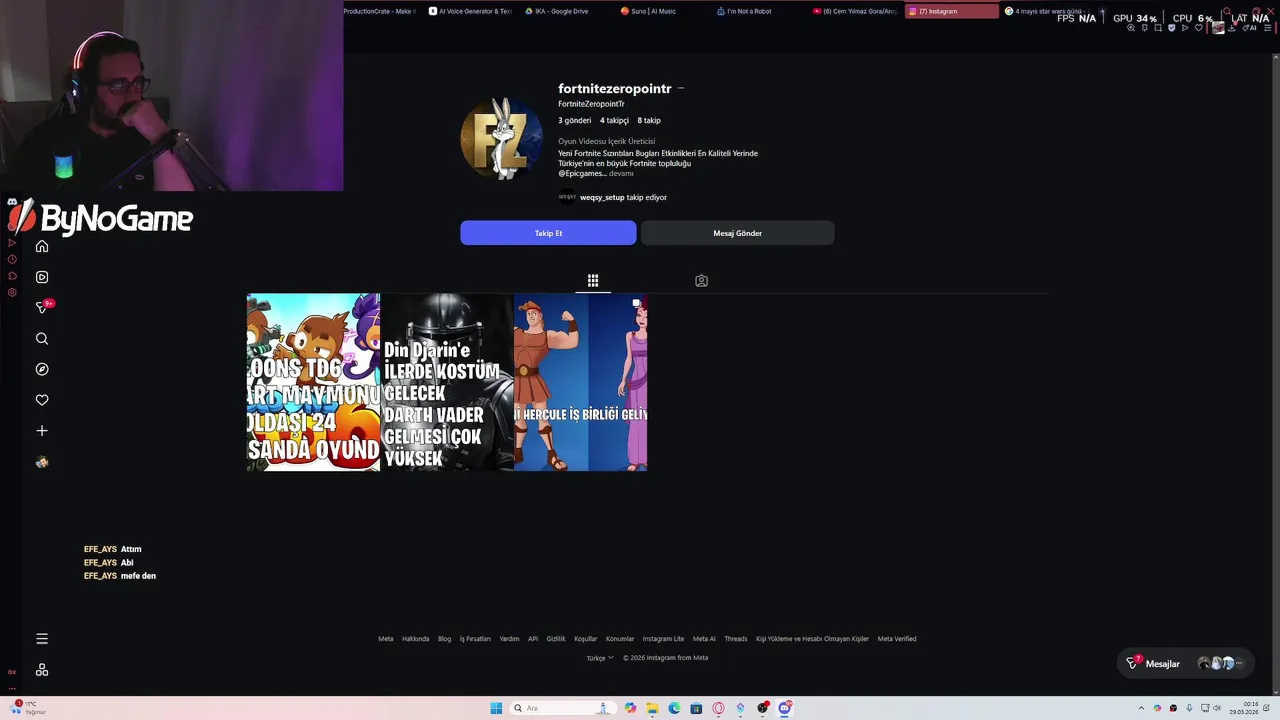Screen dimensions: 1280x720
Task: Open Yardım footer link
Action: [x=509, y=639]
